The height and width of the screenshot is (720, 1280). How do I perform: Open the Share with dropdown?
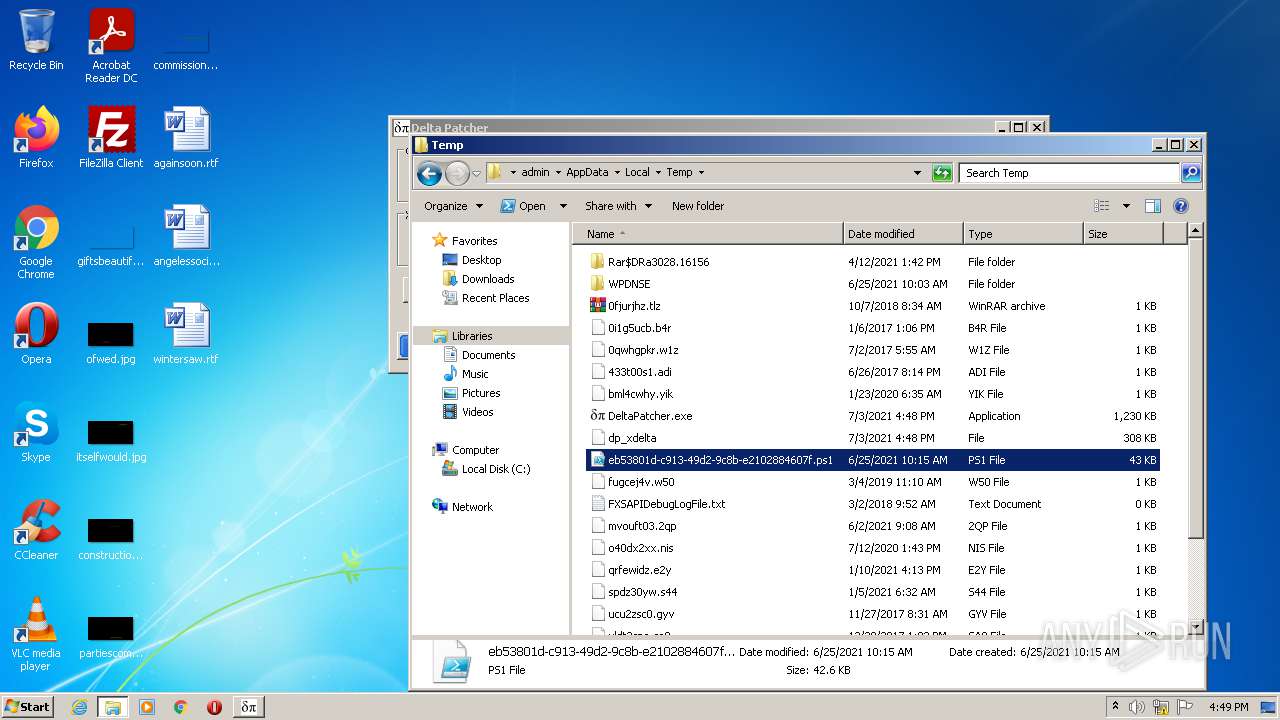(618, 206)
